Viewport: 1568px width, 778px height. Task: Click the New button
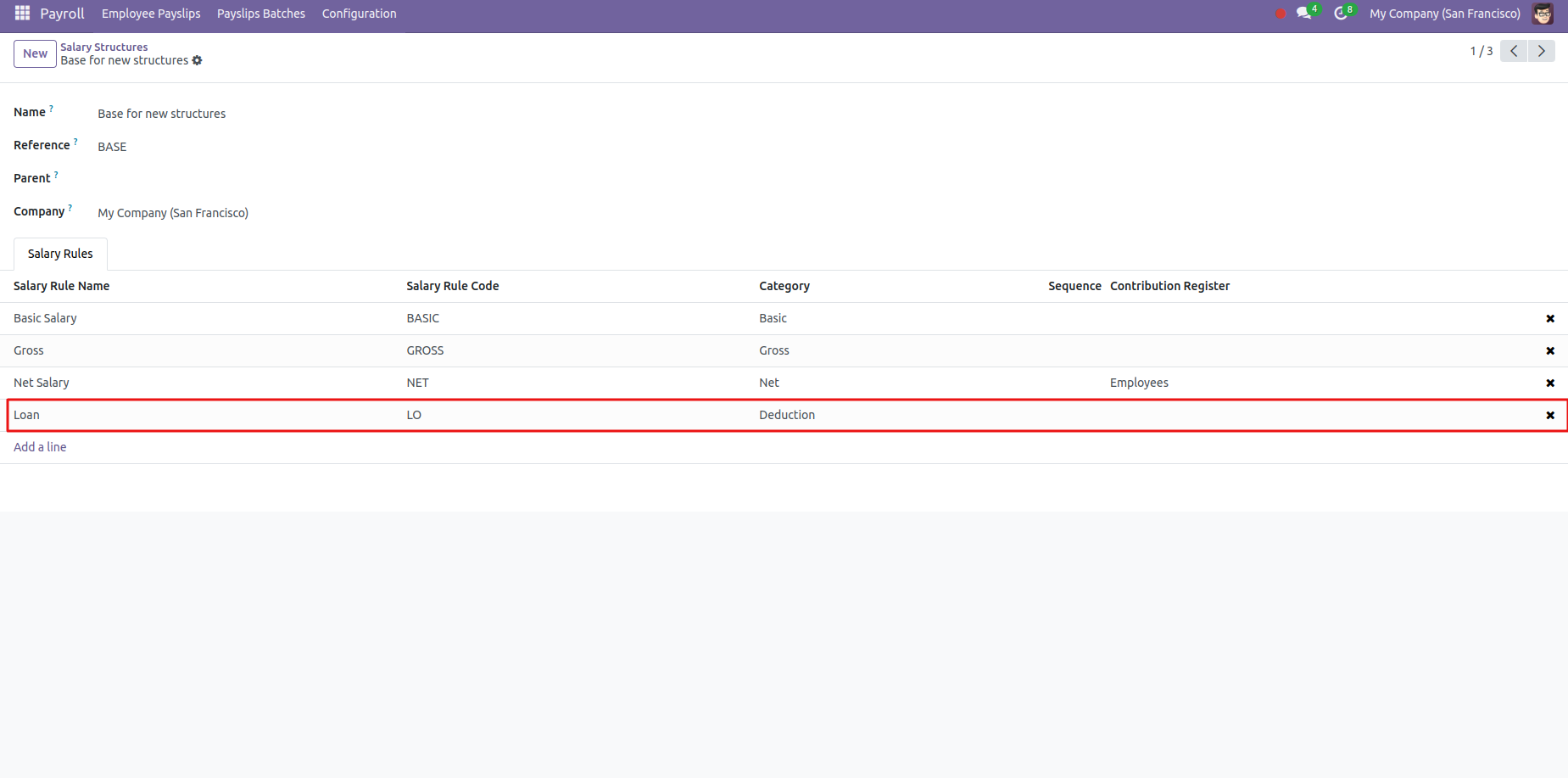(35, 53)
